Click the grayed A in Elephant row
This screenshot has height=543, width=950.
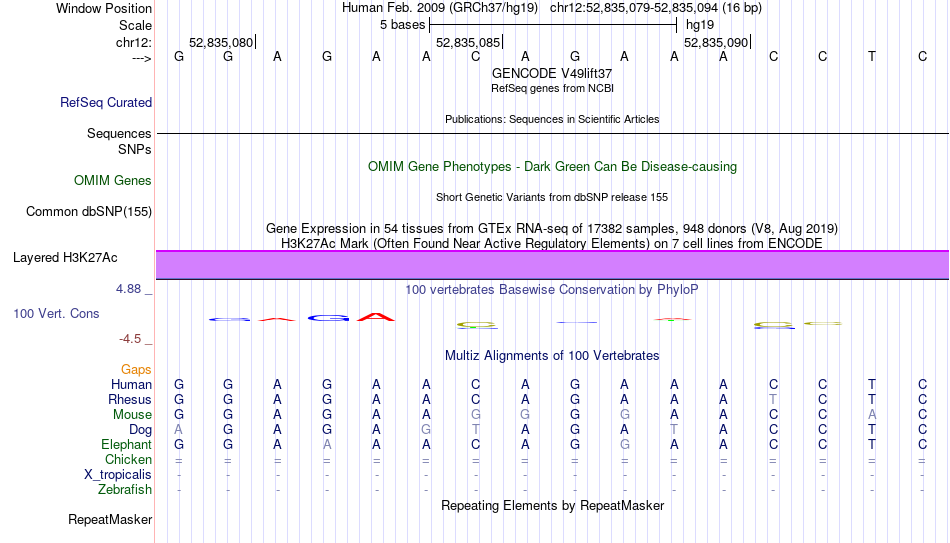point(327,445)
